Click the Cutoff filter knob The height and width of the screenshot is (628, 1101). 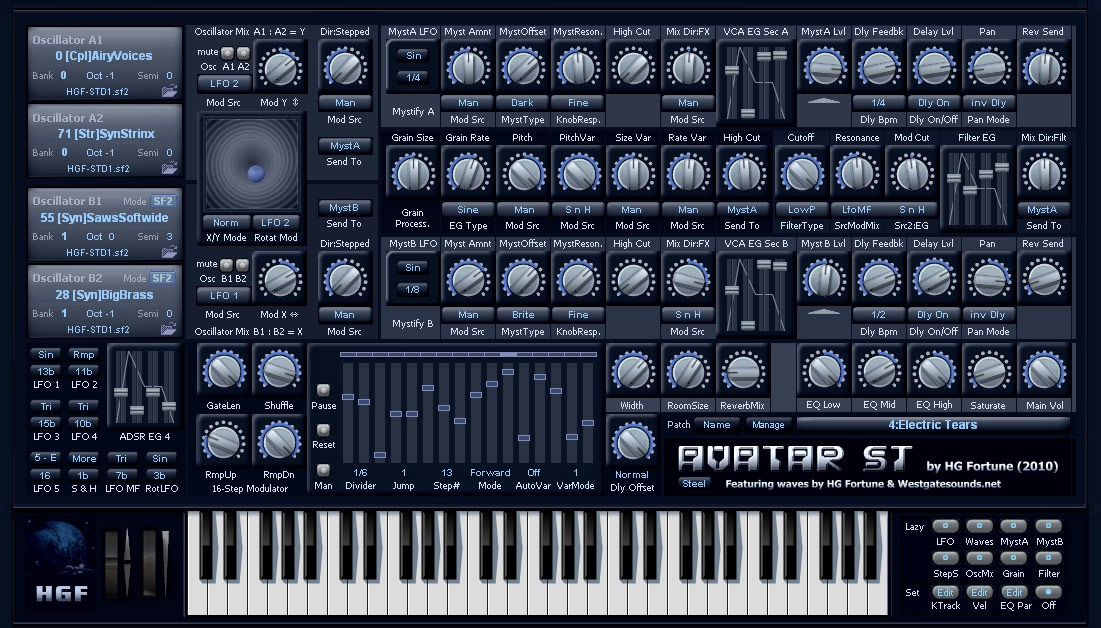[801, 174]
